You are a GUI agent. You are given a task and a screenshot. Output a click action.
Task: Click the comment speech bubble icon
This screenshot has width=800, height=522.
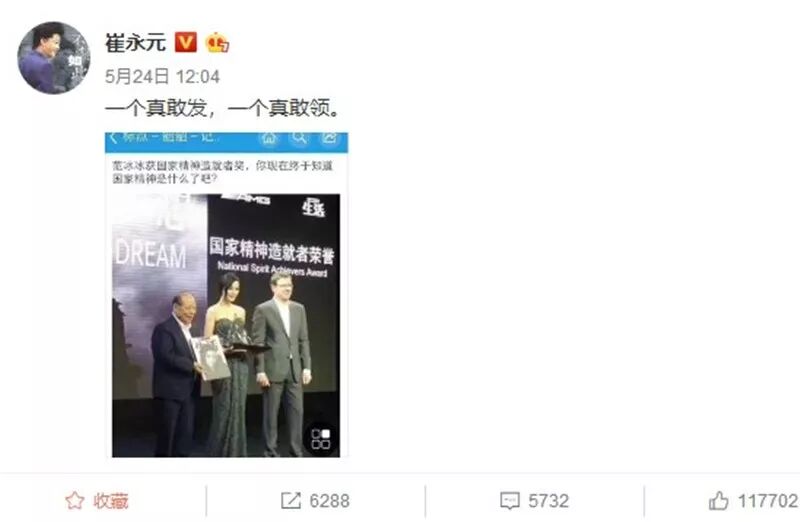tap(510, 501)
